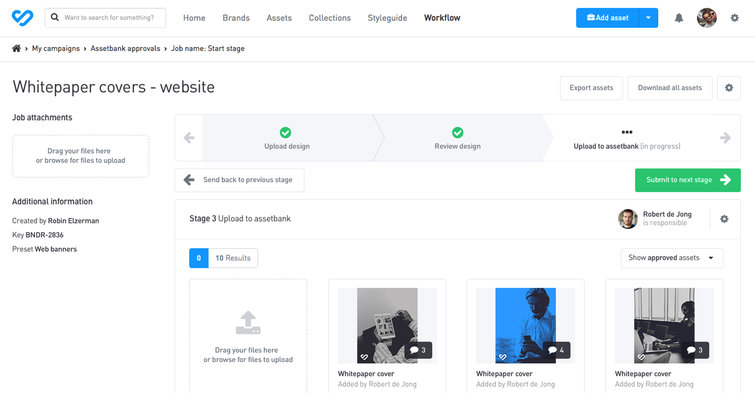
Task: Select the Review design stage step
Action: click(x=457, y=138)
